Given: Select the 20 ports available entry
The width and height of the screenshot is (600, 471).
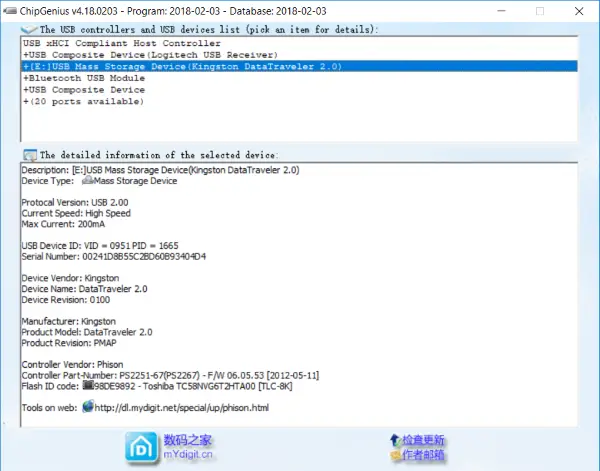Looking at the screenshot, I should (299, 101).
